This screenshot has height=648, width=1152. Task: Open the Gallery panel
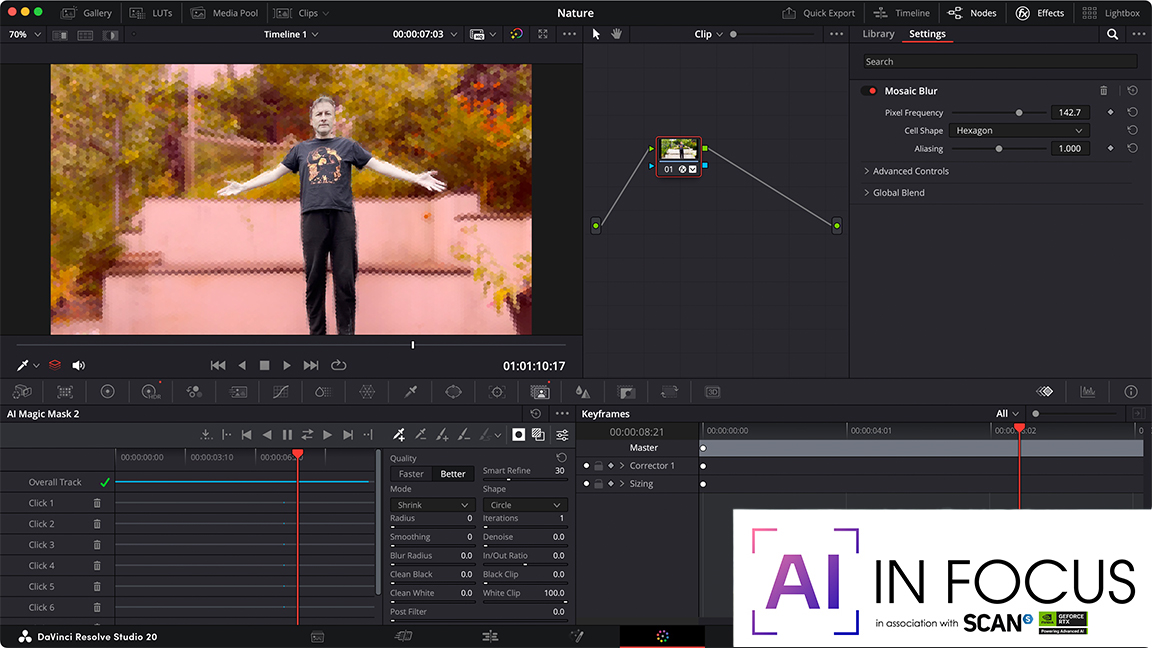87,13
